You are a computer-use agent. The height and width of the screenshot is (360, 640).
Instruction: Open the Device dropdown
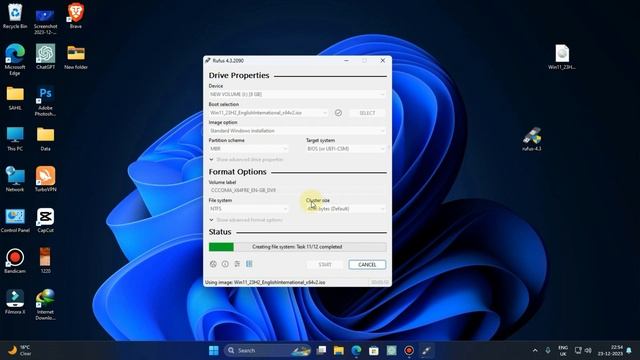[297, 94]
